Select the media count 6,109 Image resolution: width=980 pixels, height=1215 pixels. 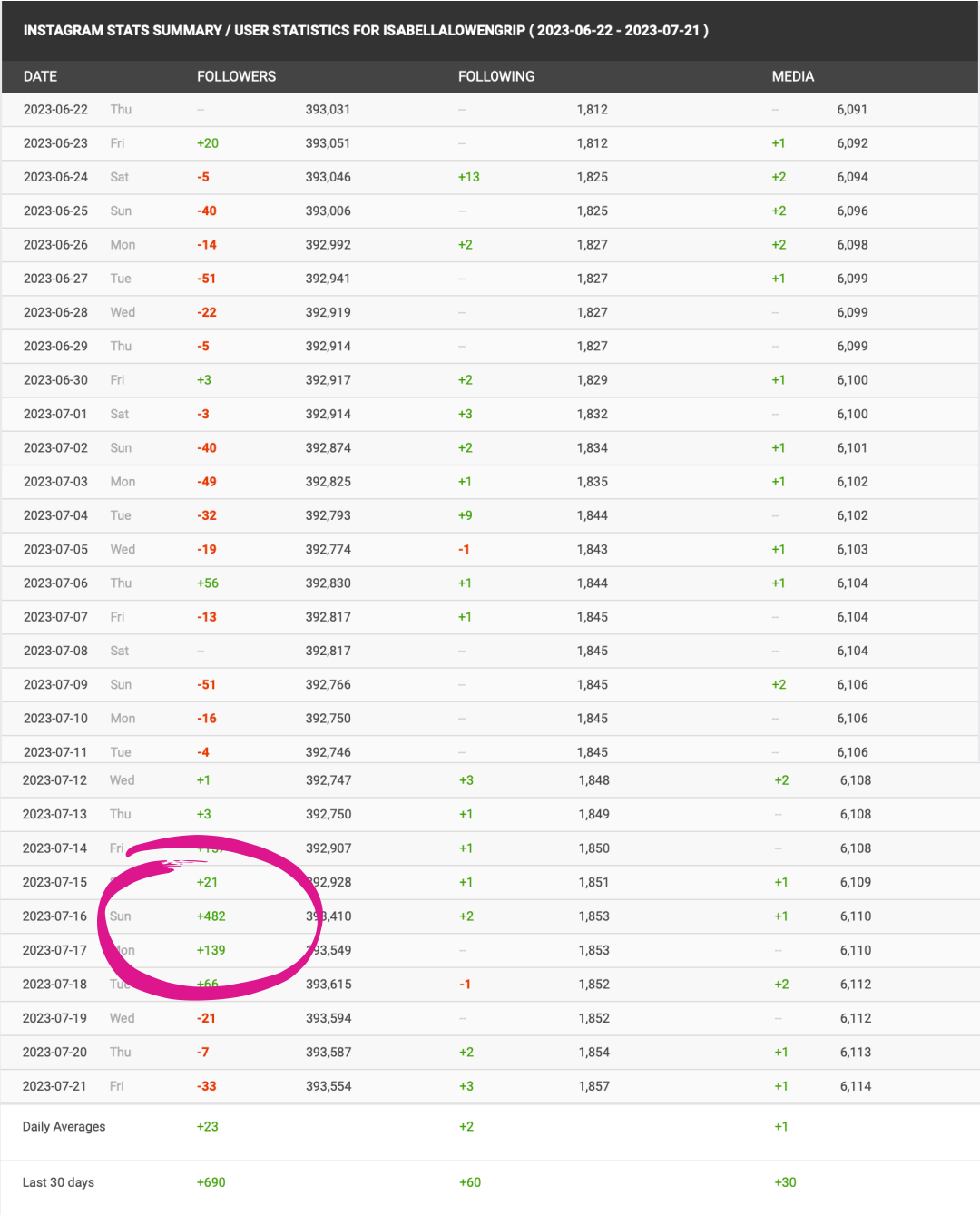click(x=856, y=882)
